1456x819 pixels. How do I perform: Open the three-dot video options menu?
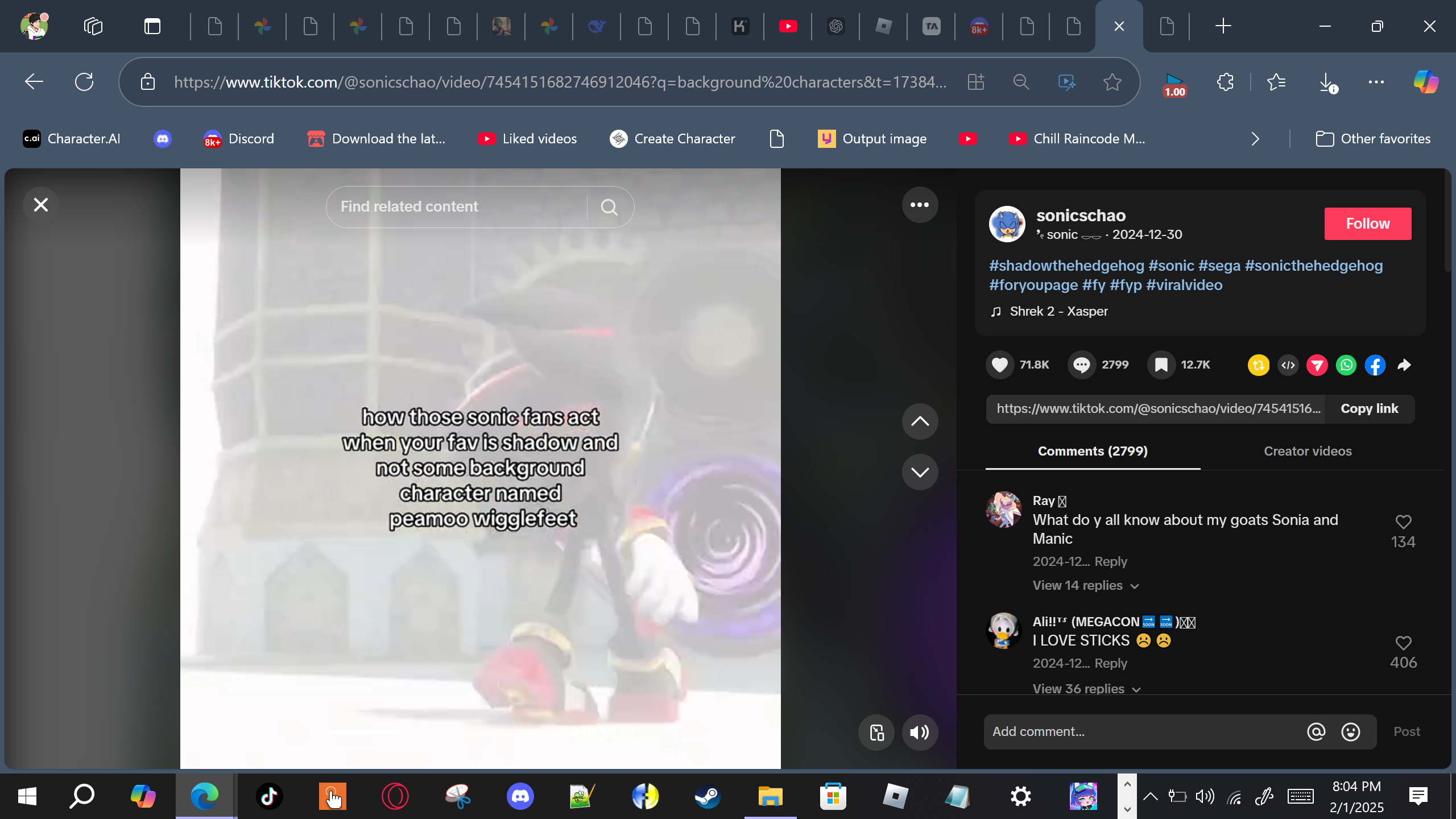[x=920, y=205]
